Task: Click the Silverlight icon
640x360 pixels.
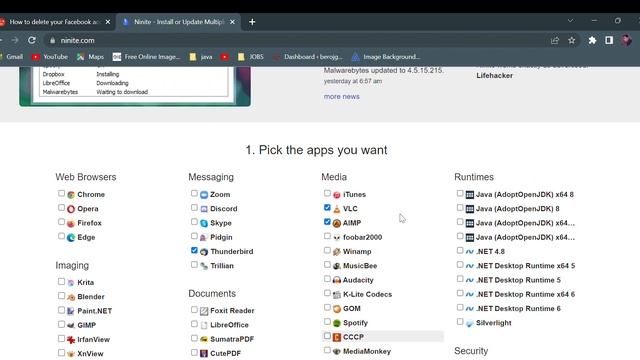Action: pyautogui.click(x=470, y=323)
